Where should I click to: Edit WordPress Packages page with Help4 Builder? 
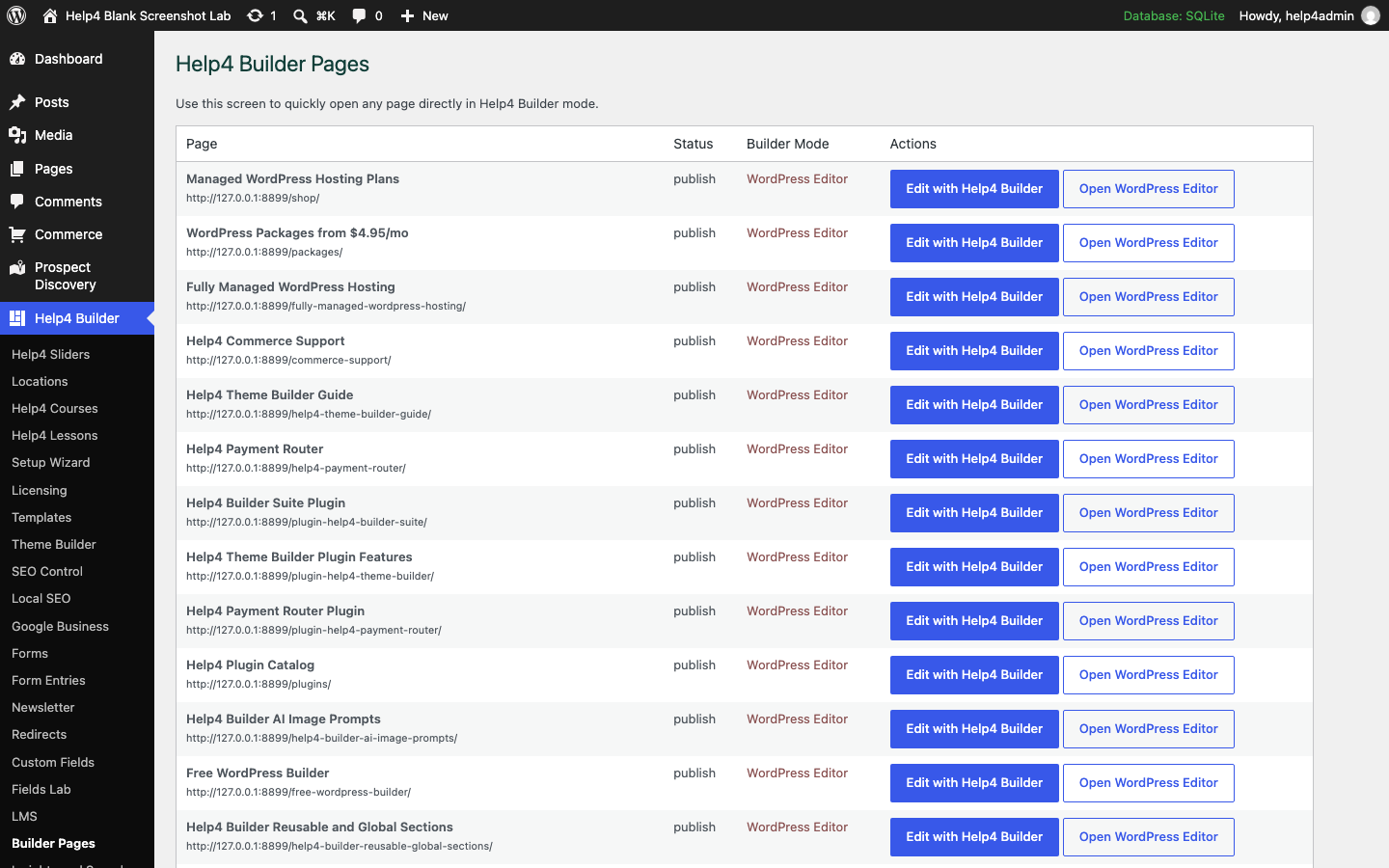pos(974,243)
